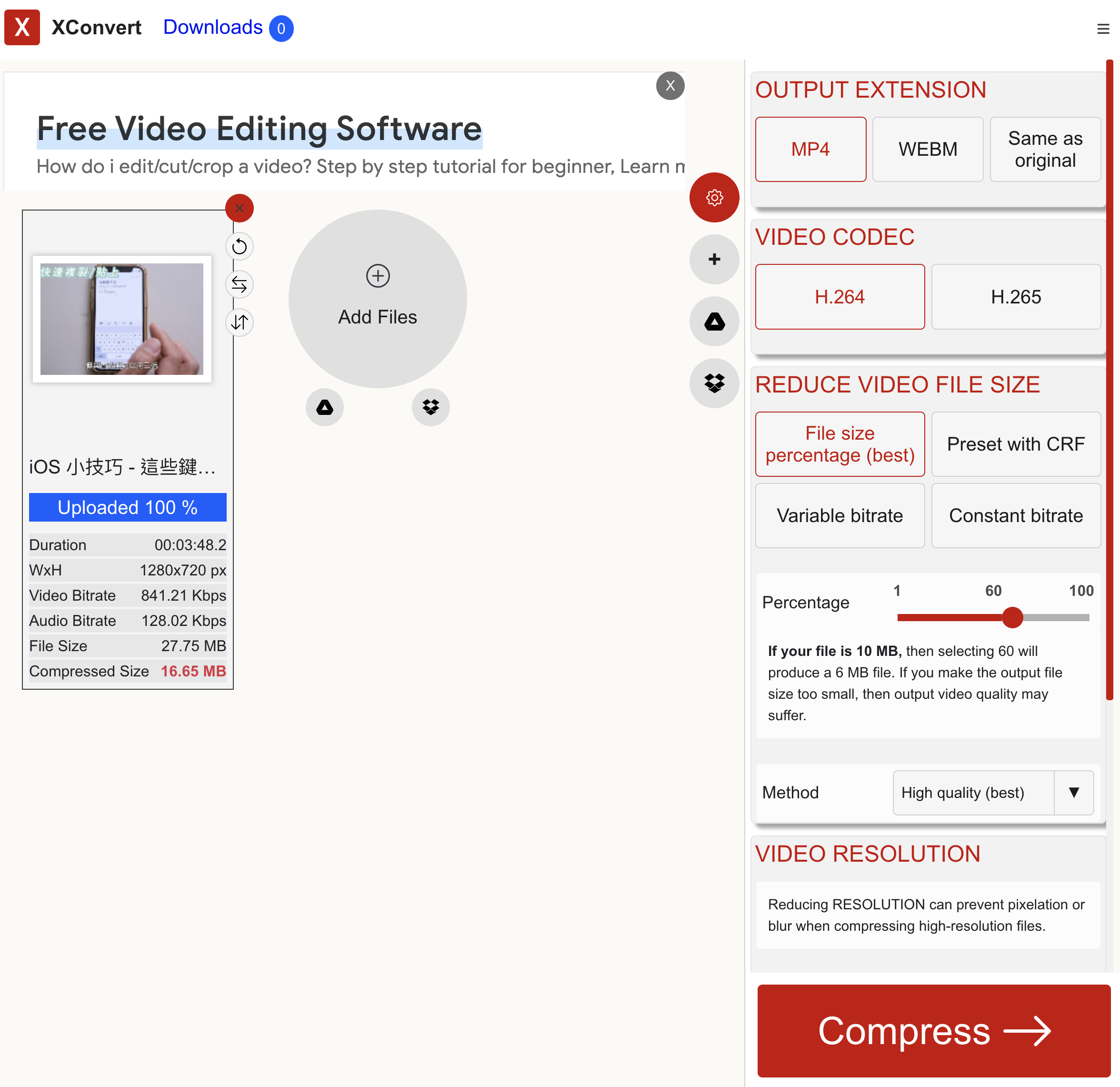1120x1087 pixels.
Task: Open the hamburger menu in the header
Action: pos(1102,29)
